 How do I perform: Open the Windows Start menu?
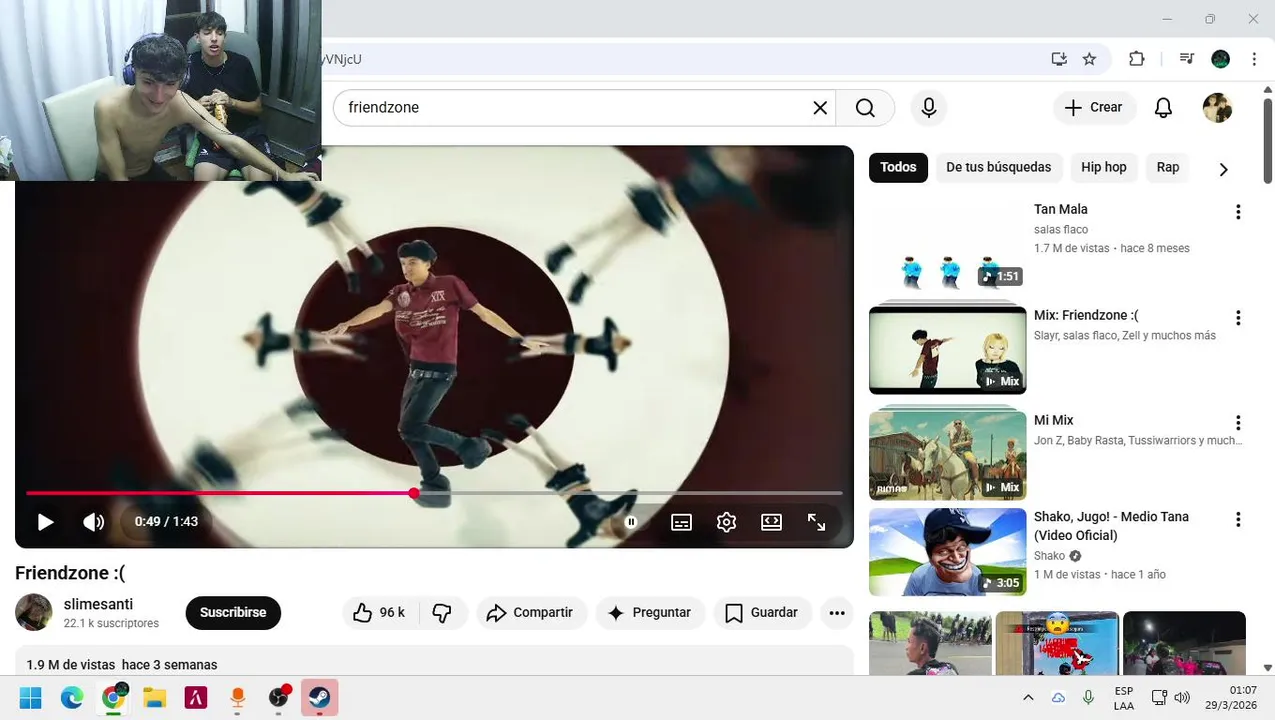31,698
